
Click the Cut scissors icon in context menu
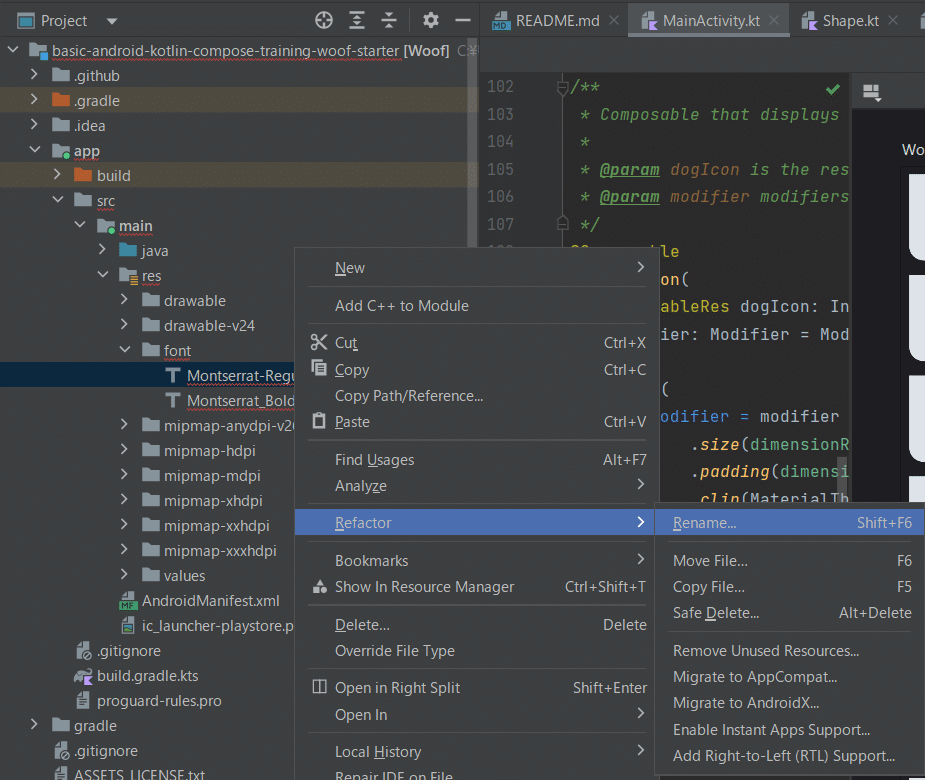point(319,342)
